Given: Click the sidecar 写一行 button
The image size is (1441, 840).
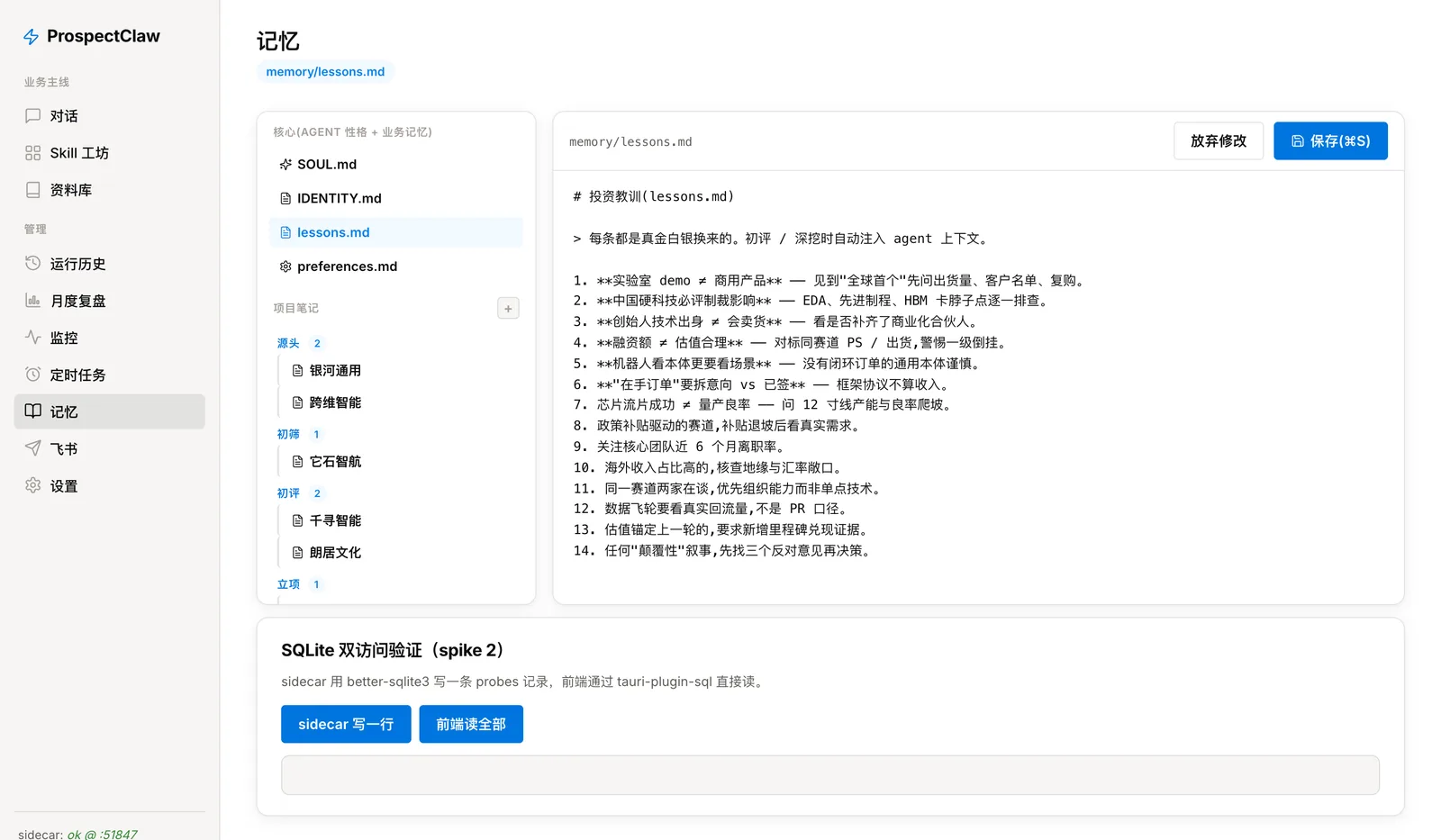Looking at the screenshot, I should (x=346, y=725).
